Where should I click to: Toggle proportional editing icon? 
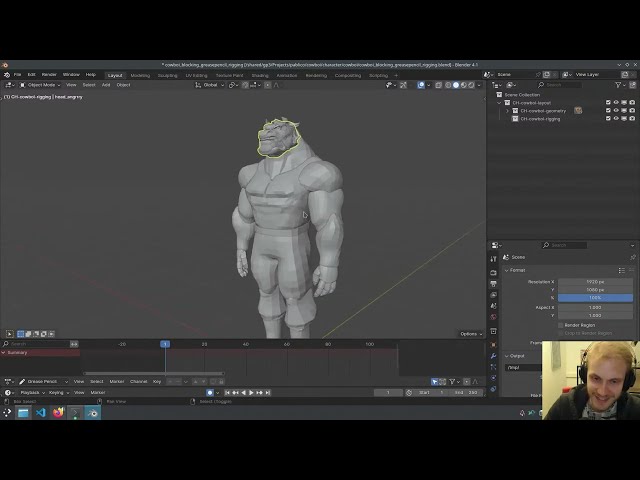(x=267, y=85)
